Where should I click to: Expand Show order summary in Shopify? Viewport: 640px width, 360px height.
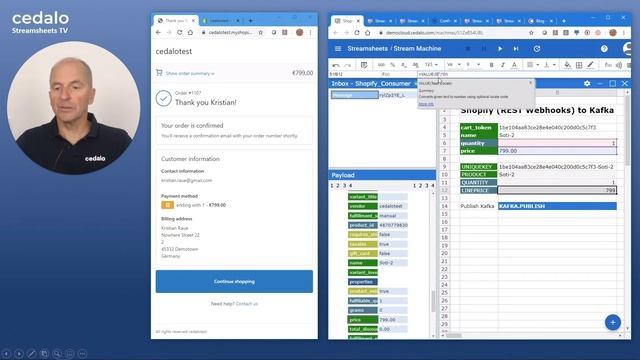pyautogui.click(x=190, y=73)
